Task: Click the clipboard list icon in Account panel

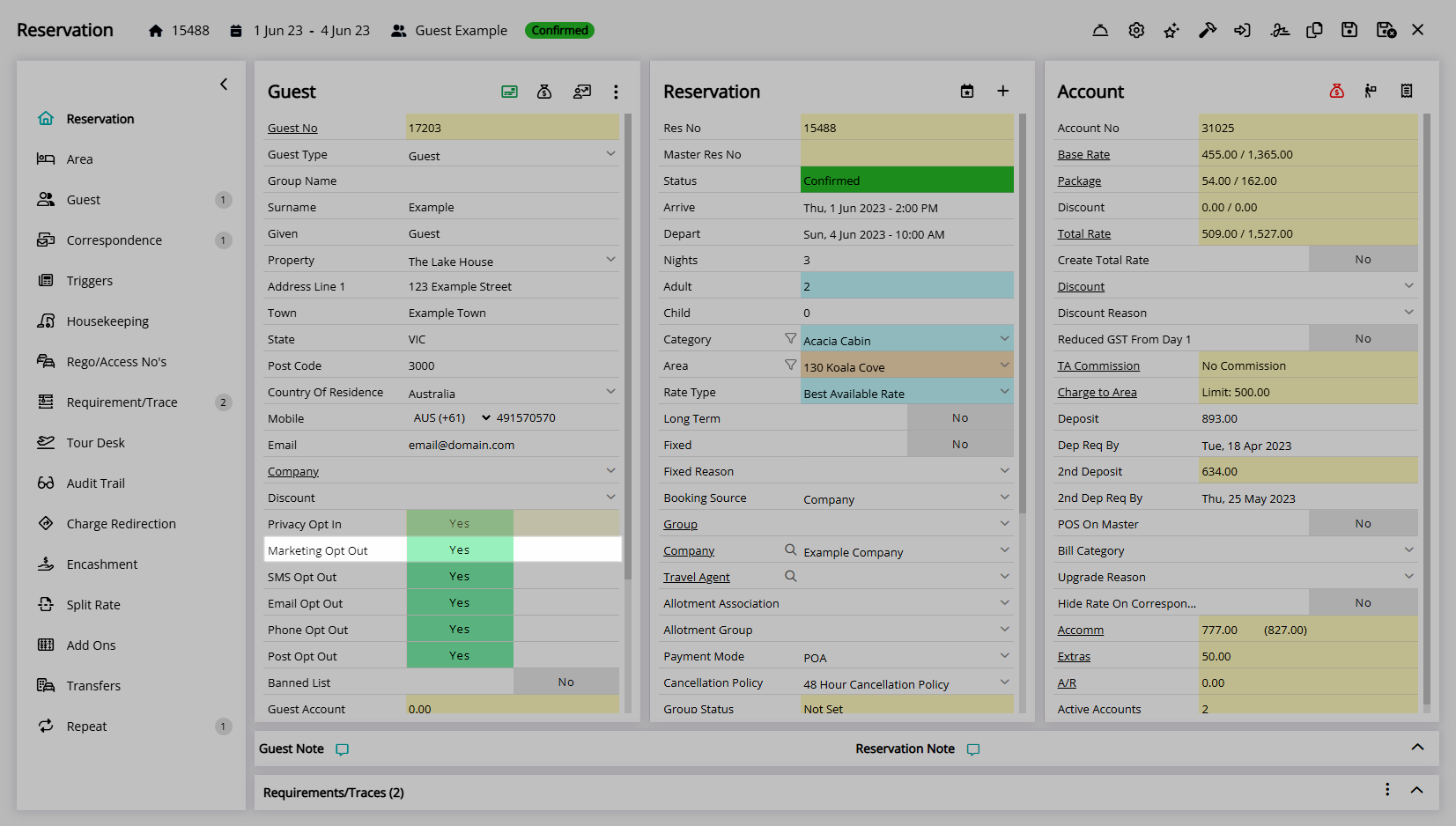Action: pyautogui.click(x=1407, y=91)
